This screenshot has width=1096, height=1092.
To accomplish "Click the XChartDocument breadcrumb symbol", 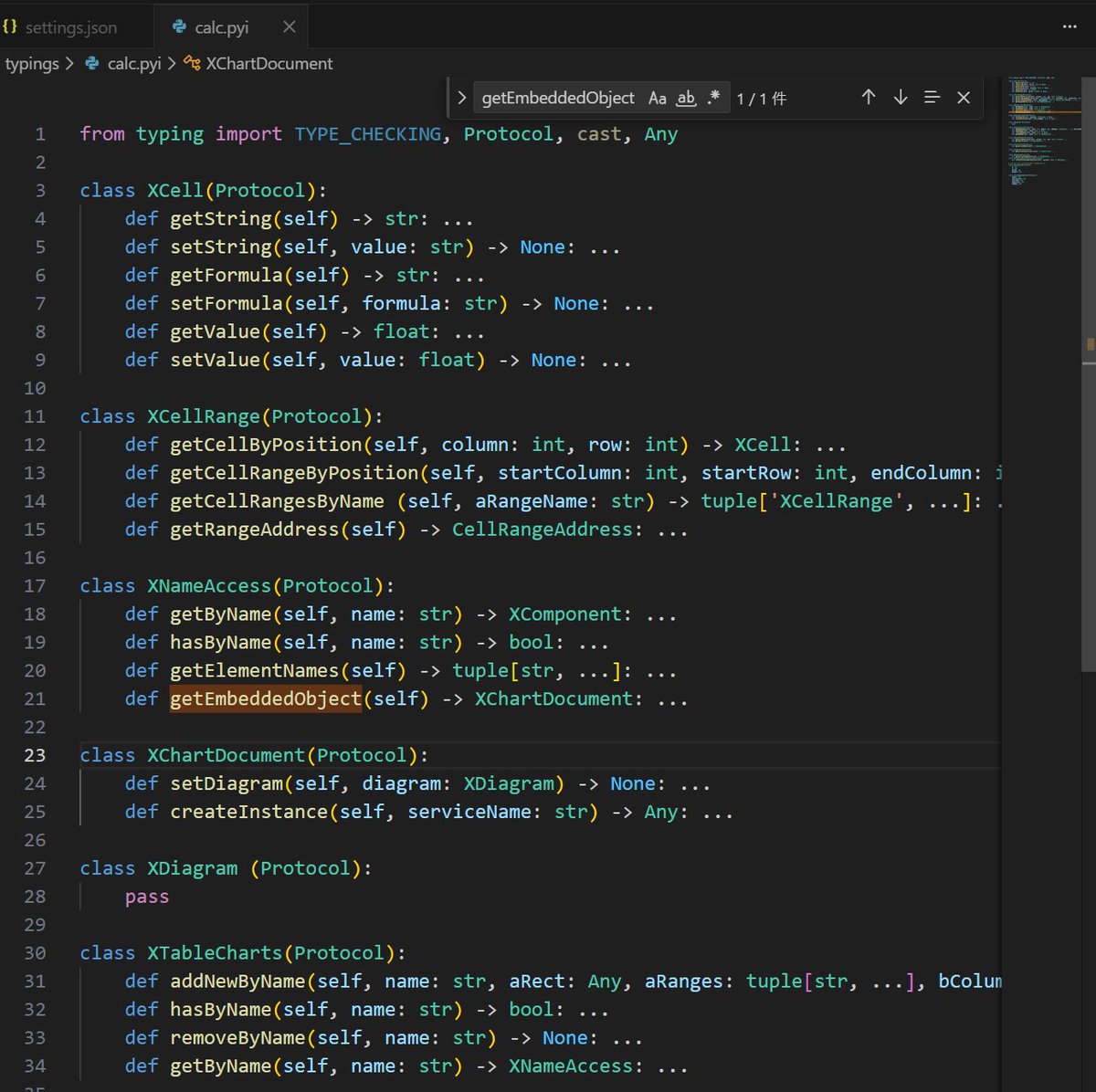I will 269,64.
